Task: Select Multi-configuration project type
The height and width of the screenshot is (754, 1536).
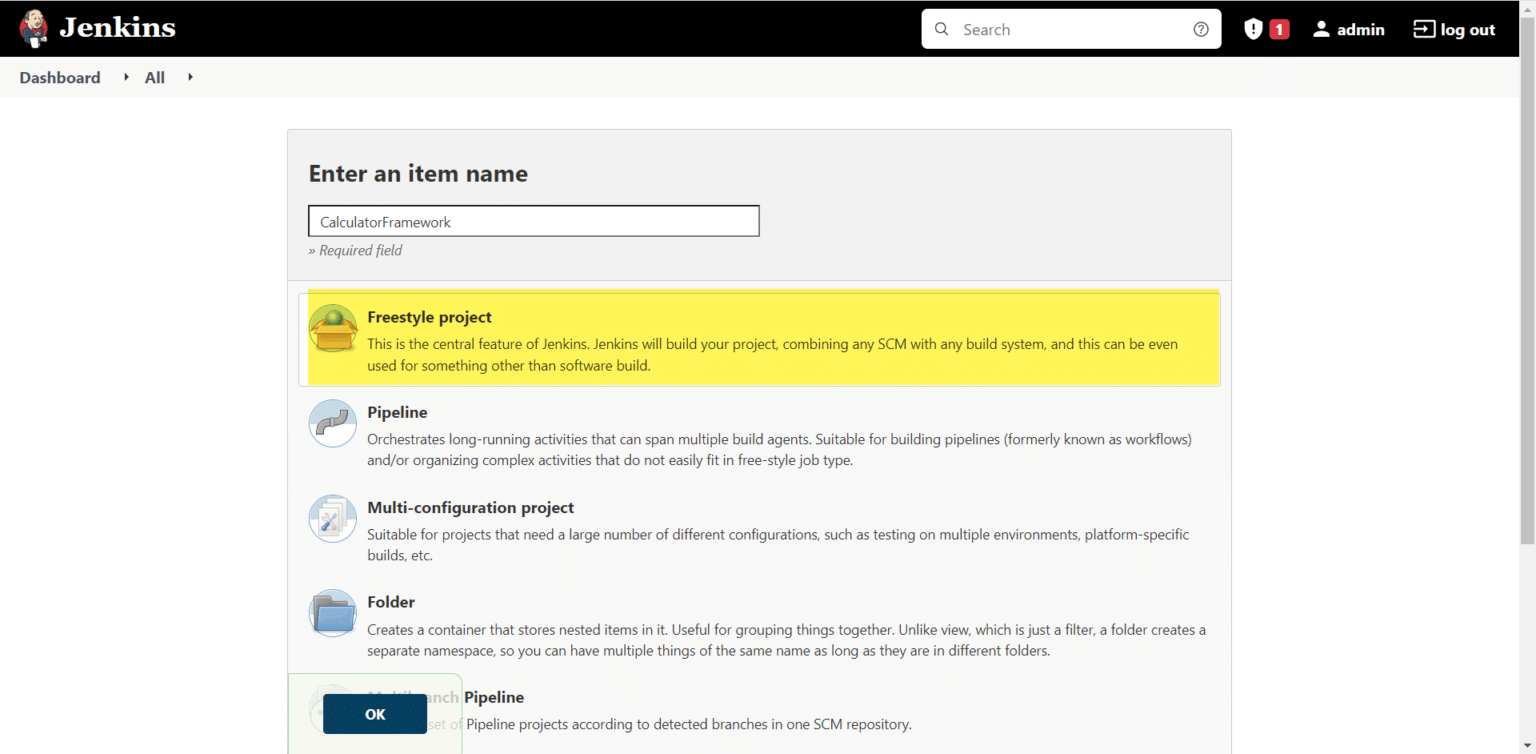Action: click(x=470, y=507)
